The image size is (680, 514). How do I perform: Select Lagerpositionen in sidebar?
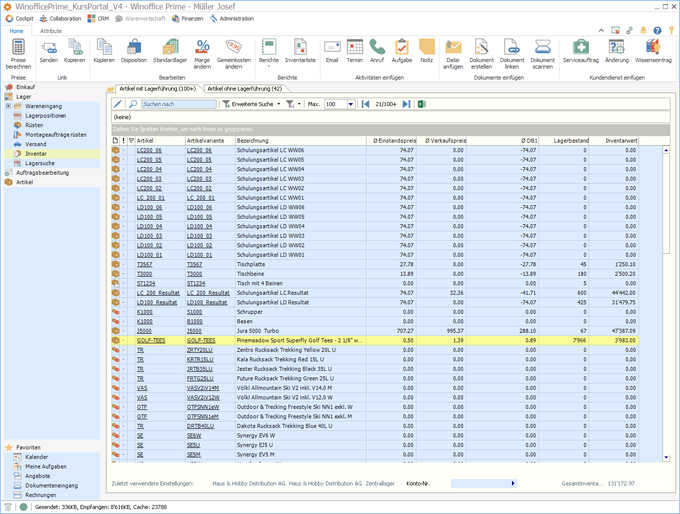click(46, 116)
